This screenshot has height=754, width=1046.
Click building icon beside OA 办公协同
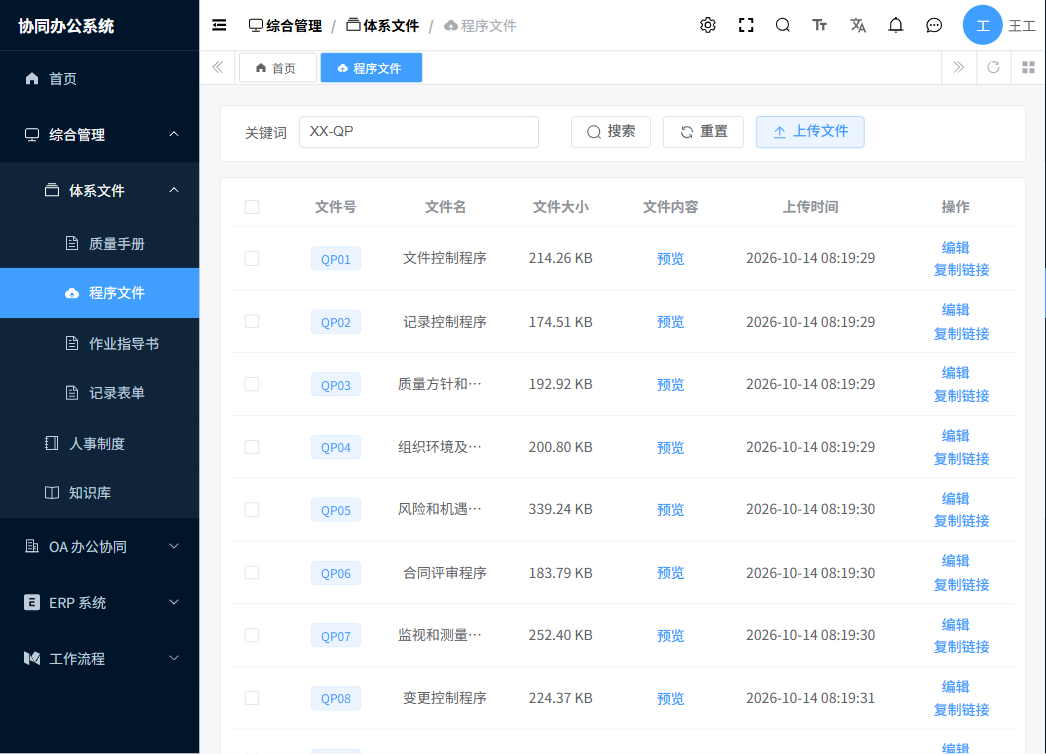31,546
